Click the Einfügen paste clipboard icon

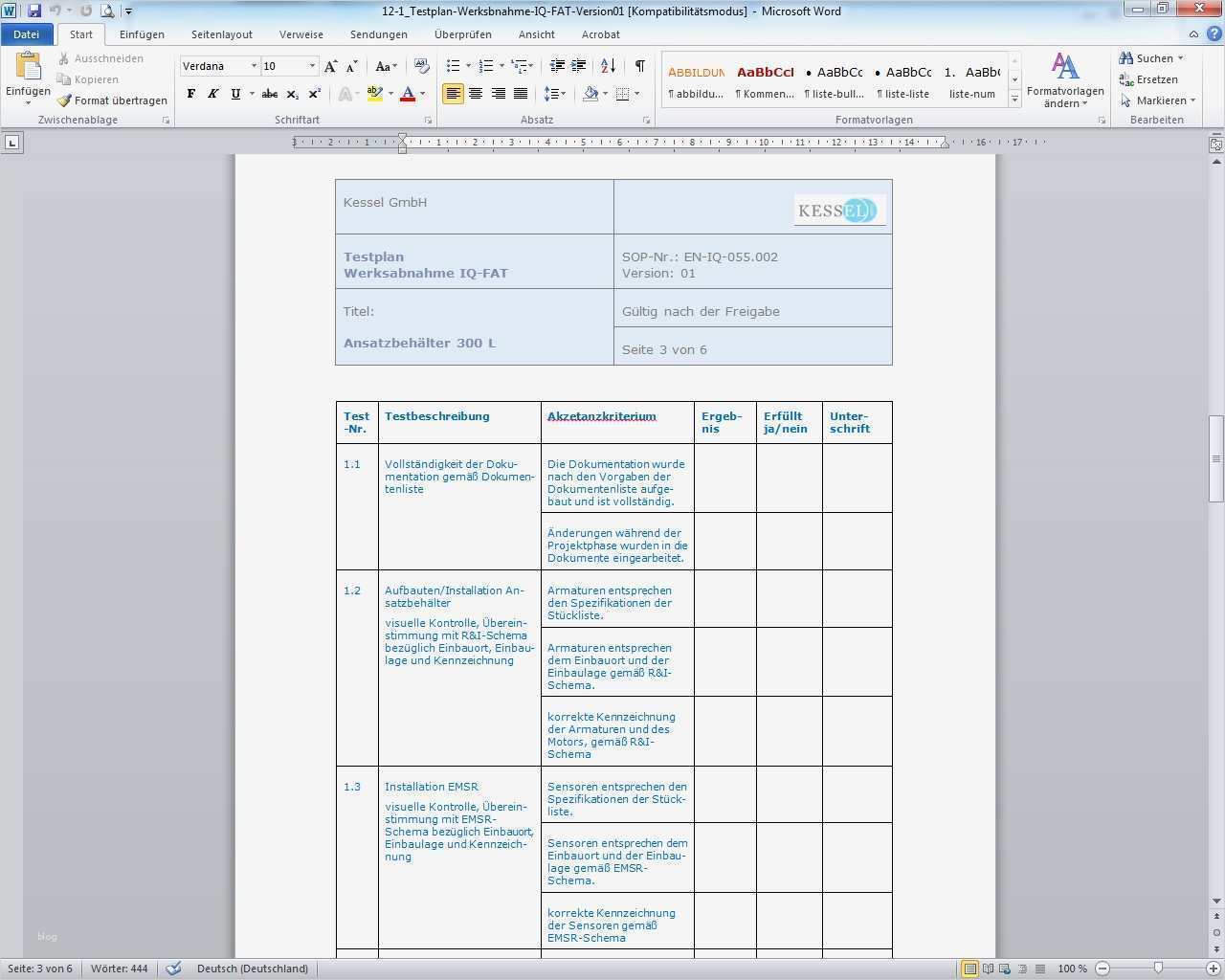point(28,67)
